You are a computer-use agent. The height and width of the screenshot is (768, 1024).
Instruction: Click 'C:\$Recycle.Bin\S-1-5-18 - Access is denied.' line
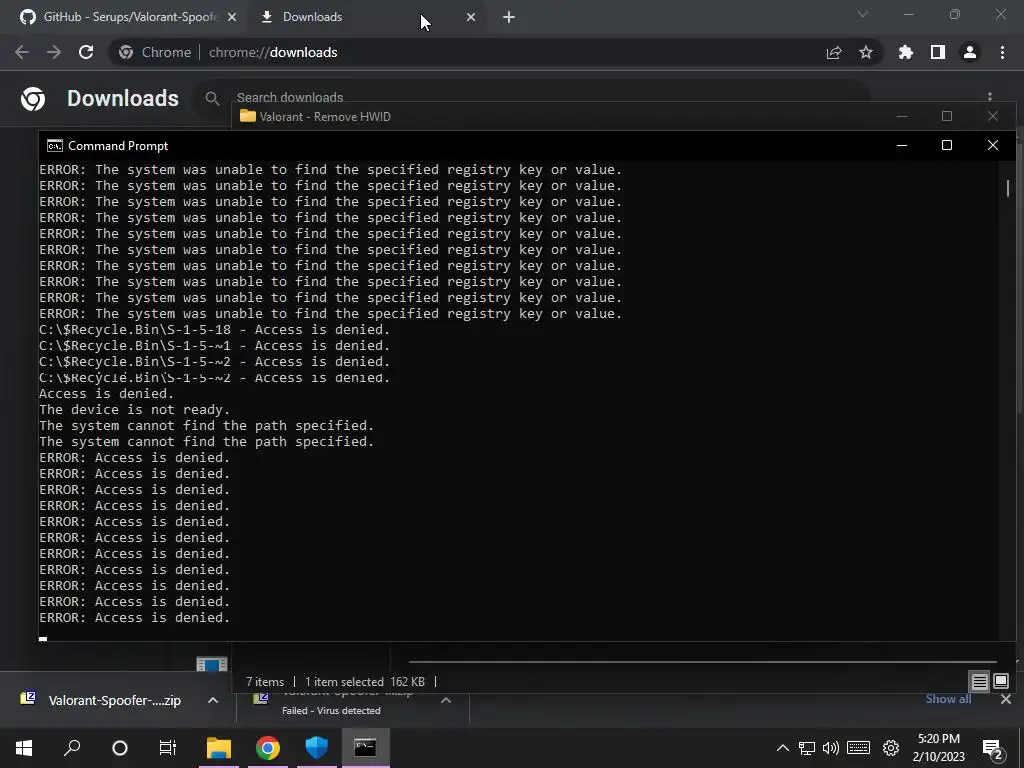pyautogui.click(x=214, y=330)
